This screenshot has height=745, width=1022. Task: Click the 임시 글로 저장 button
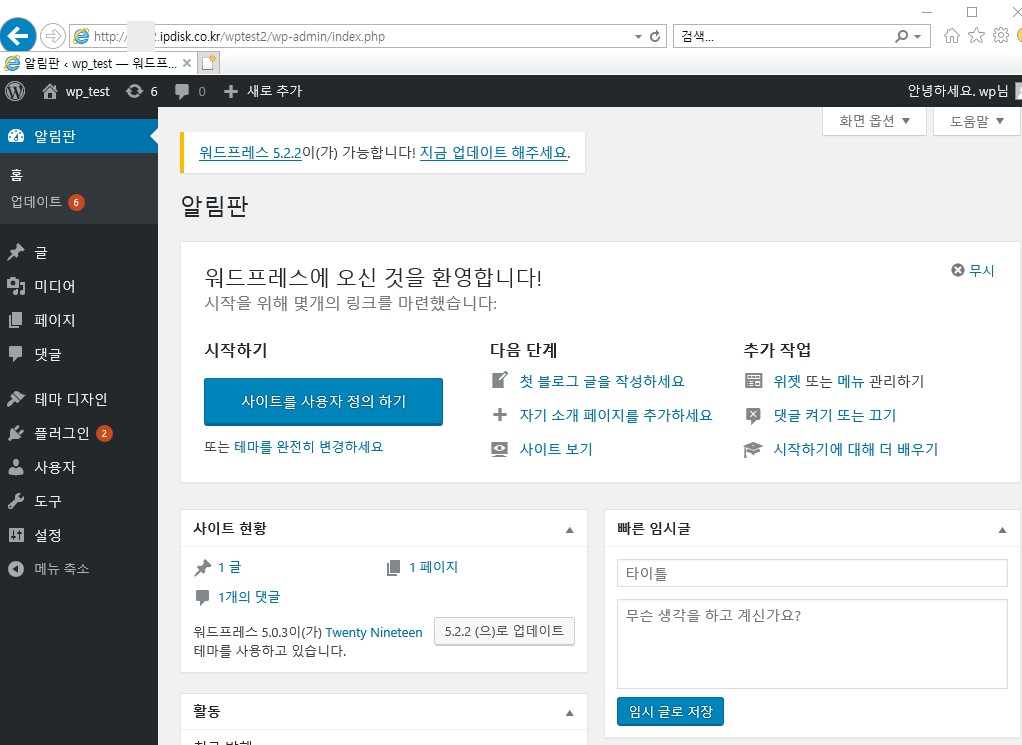pyautogui.click(x=670, y=712)
